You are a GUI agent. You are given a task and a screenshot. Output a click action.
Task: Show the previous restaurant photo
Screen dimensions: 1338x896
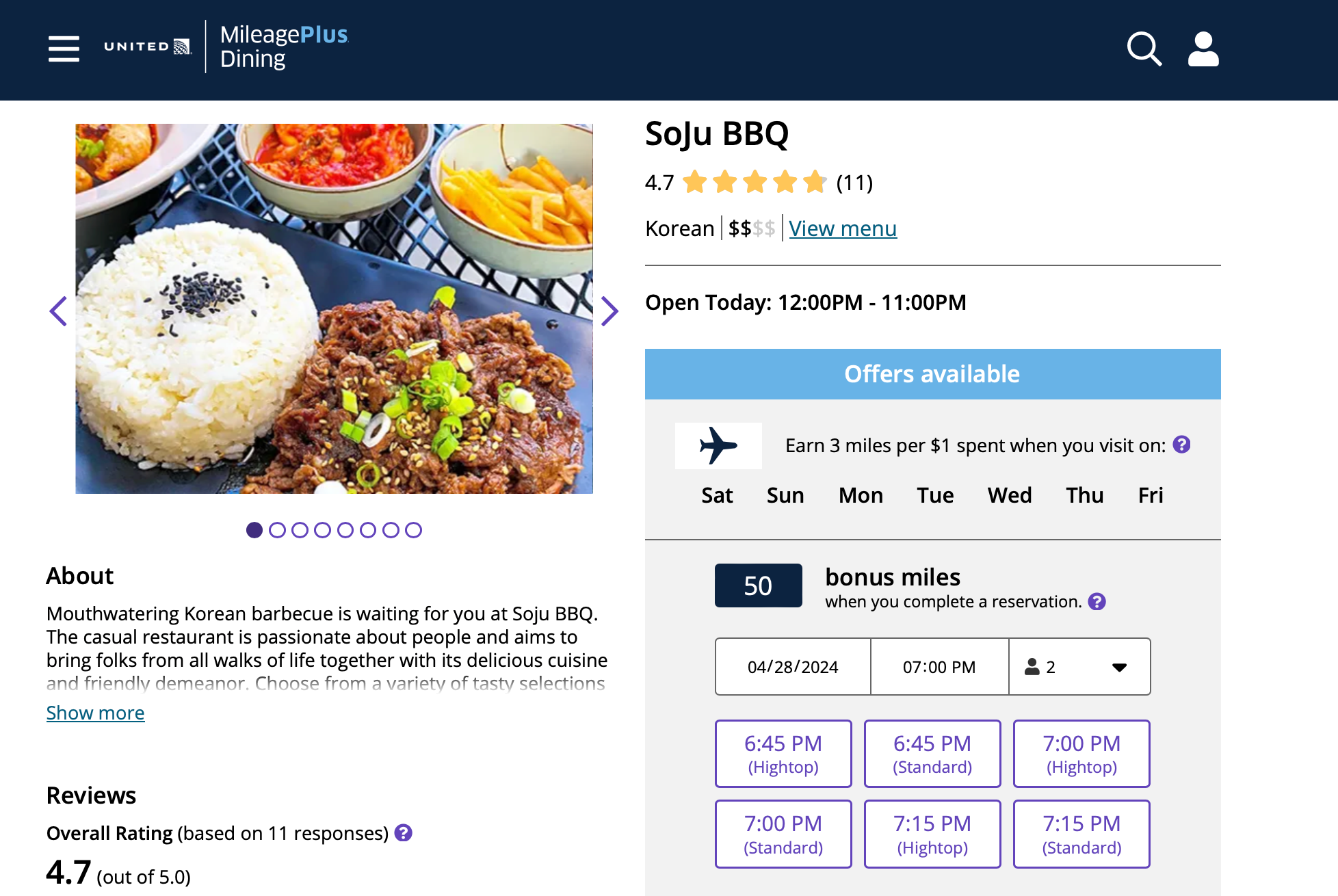coord(59,311)
